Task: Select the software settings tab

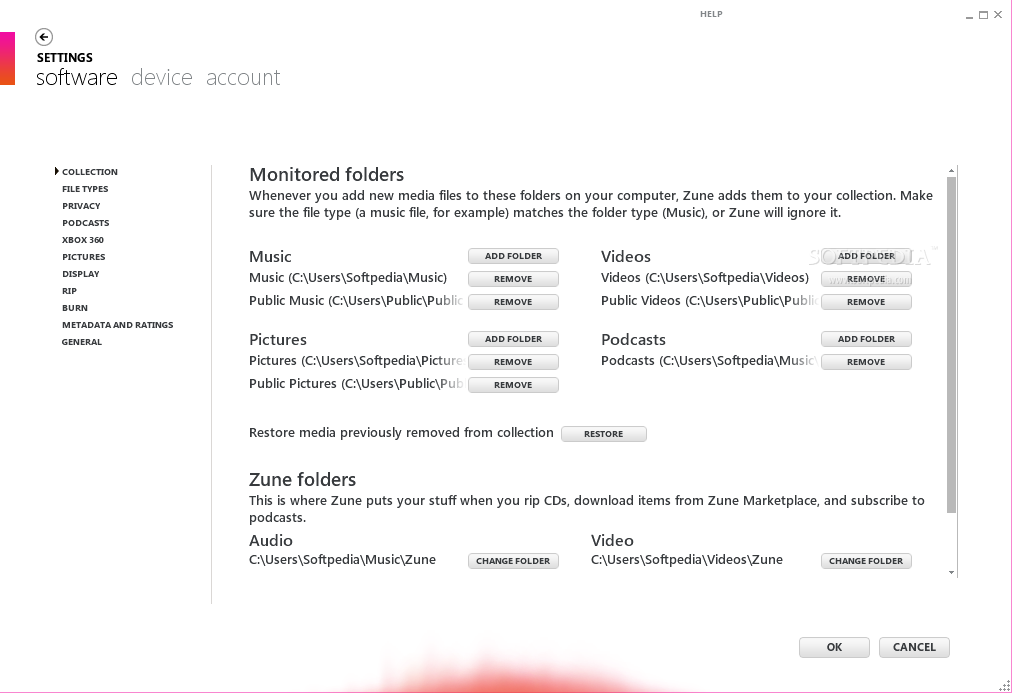Action: [x=77, y=77]
